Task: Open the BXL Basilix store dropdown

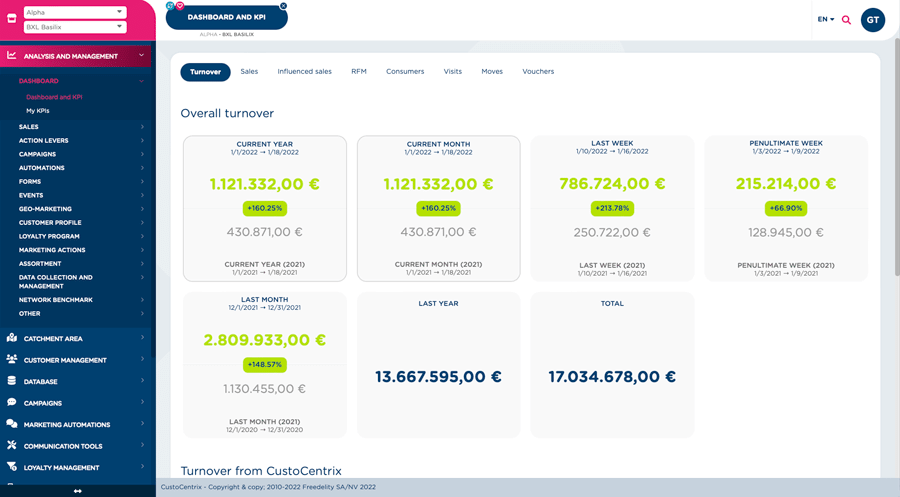Action: tap(75, 27)
